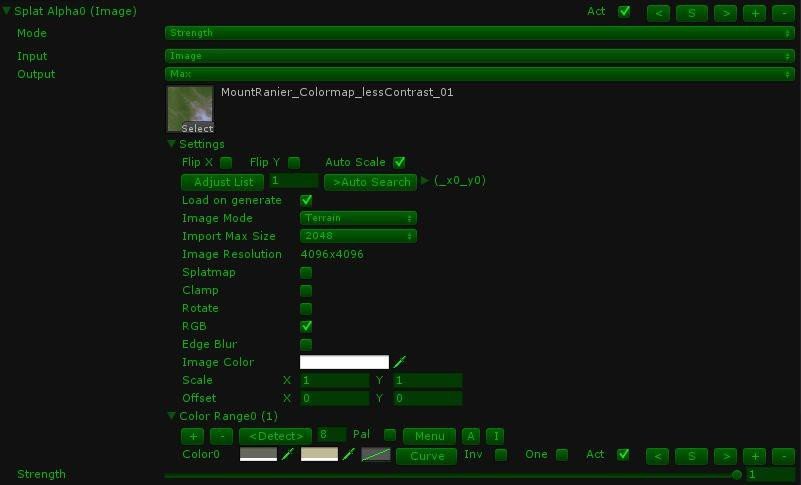Click the '<' button in the Splat Alpha0 header row
Image resolution: width=801 pixels, height=485 pixels.
[658, 13]
